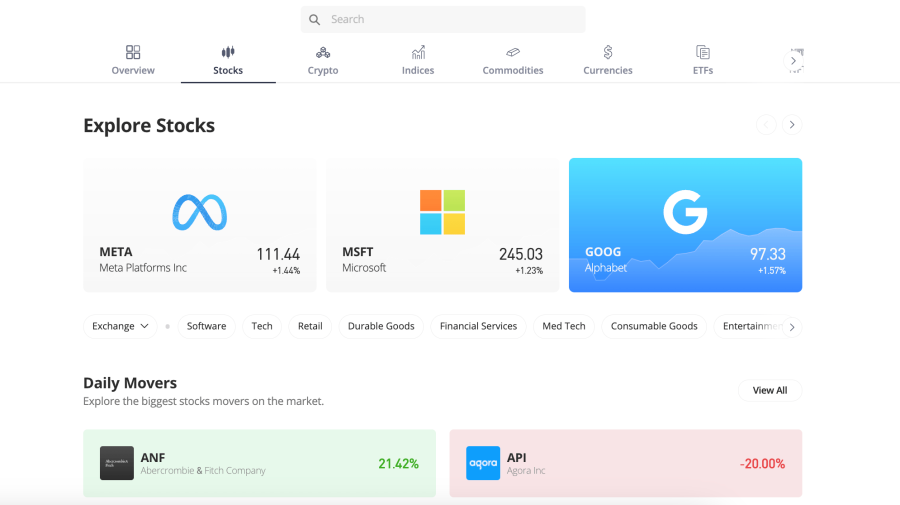Click the Agora Inc company name
The image size is (900, 505).
(x=526, y=471)
